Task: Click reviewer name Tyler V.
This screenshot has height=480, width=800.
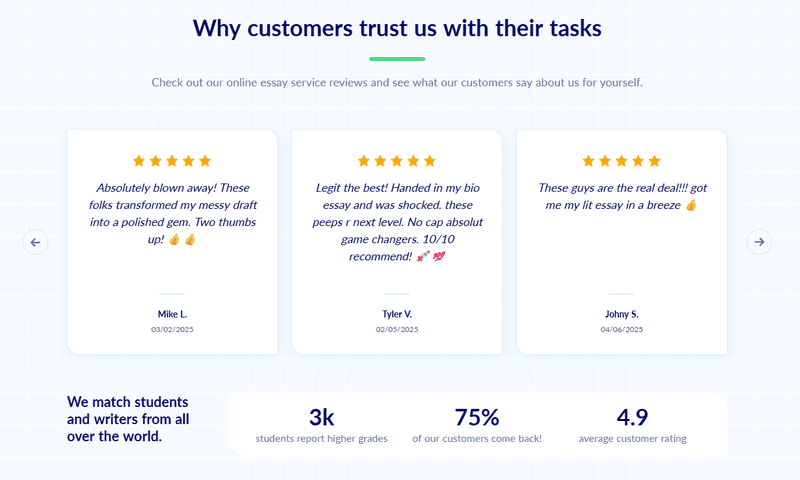Action: pyautogui.click(x=397, y=314)
